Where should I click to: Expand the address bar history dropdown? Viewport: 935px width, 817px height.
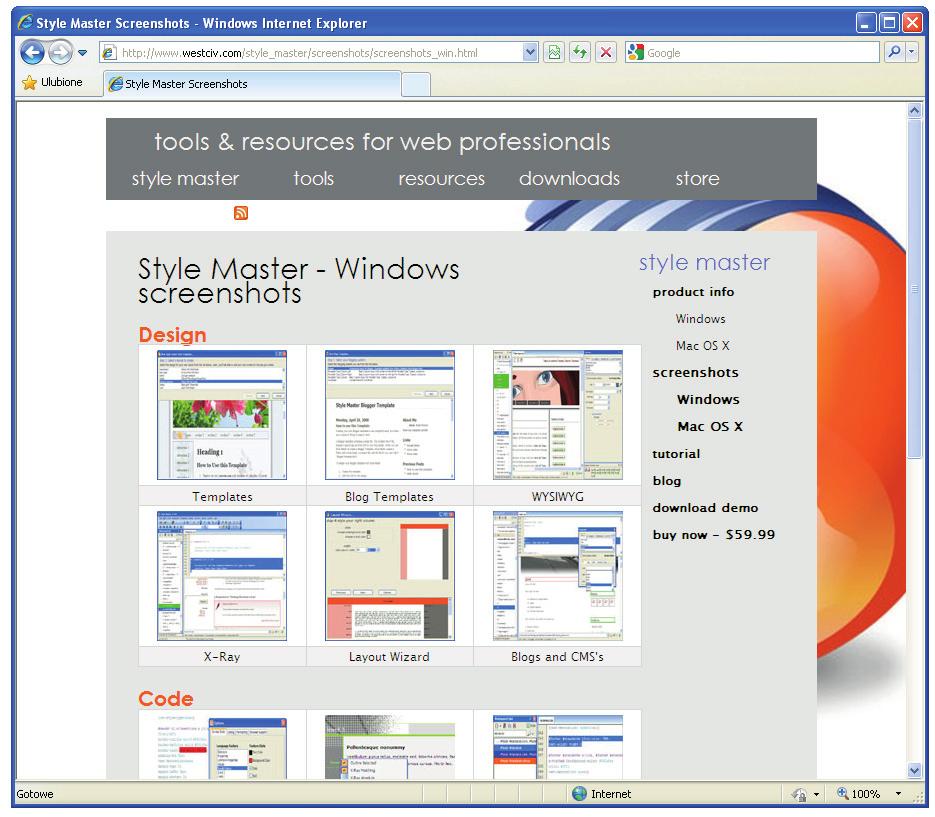pyautogui.click(x=530, y=52)
